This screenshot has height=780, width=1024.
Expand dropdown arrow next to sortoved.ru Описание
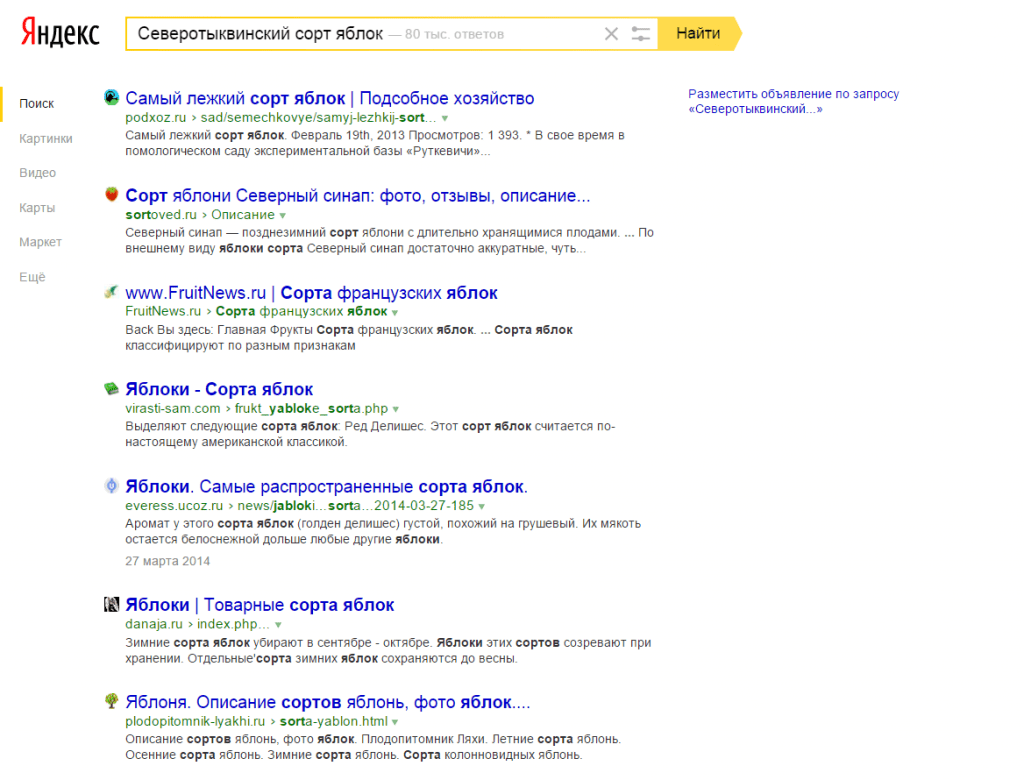[x=283, y=216]
